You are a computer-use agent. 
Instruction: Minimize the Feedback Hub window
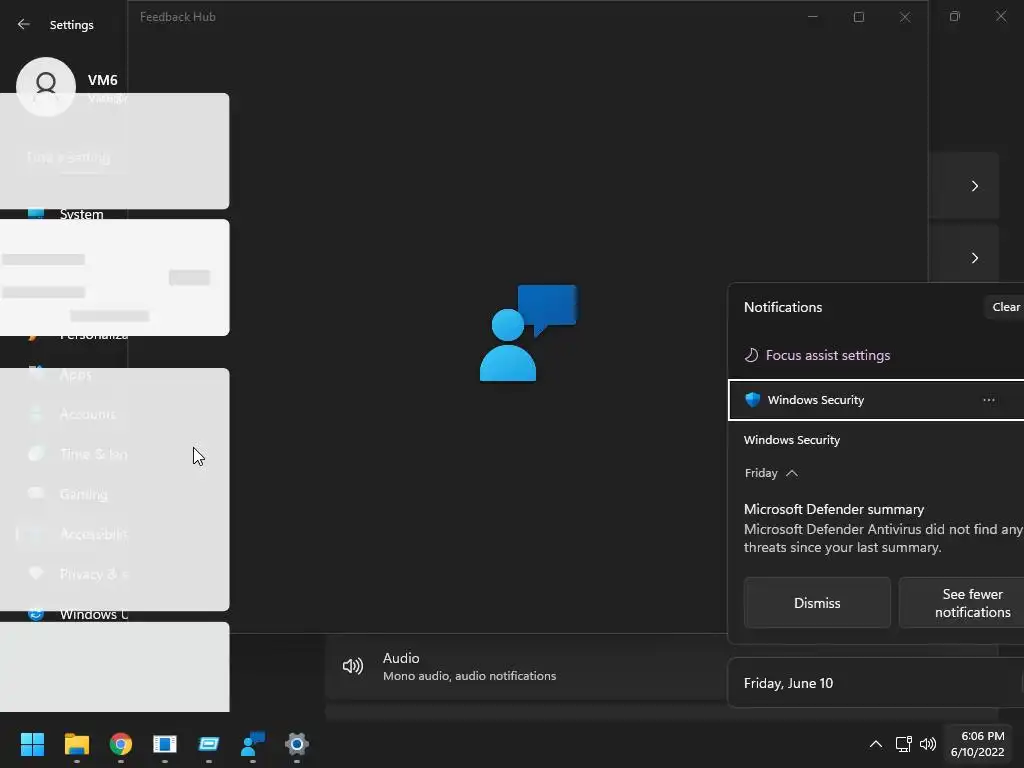tap(813, 17)
